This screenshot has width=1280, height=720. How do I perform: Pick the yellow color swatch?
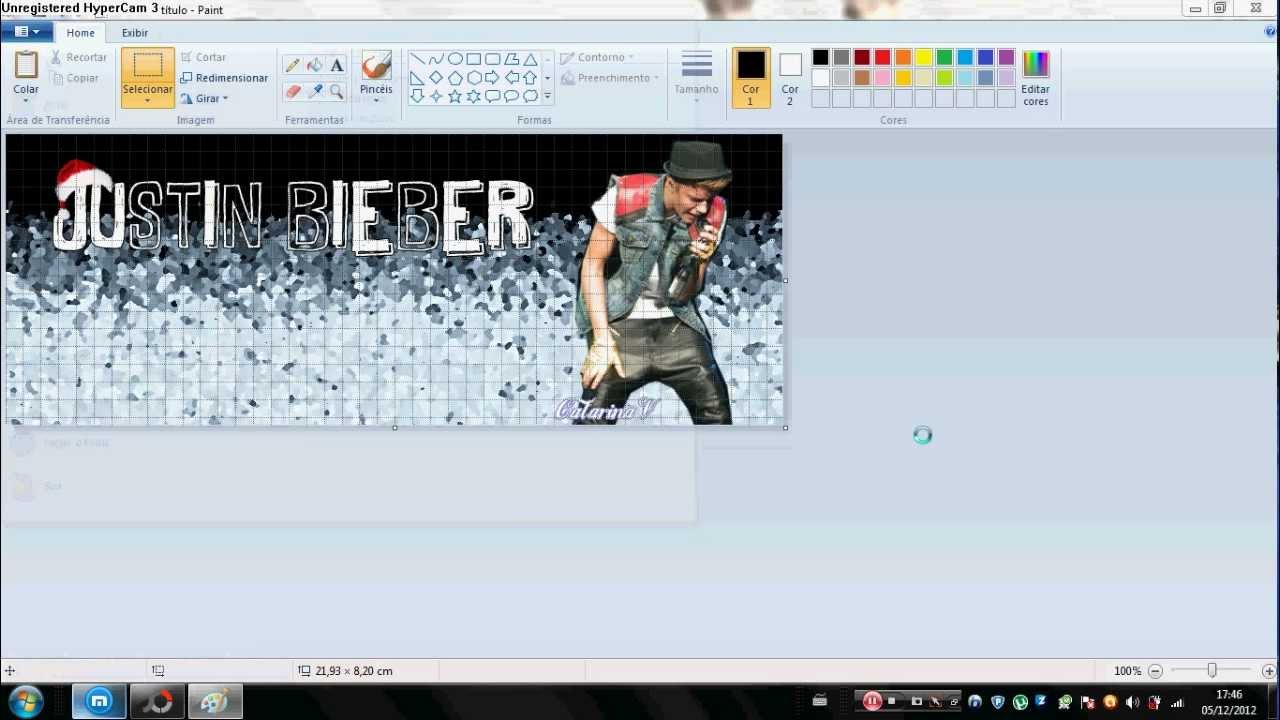[924, 58]
